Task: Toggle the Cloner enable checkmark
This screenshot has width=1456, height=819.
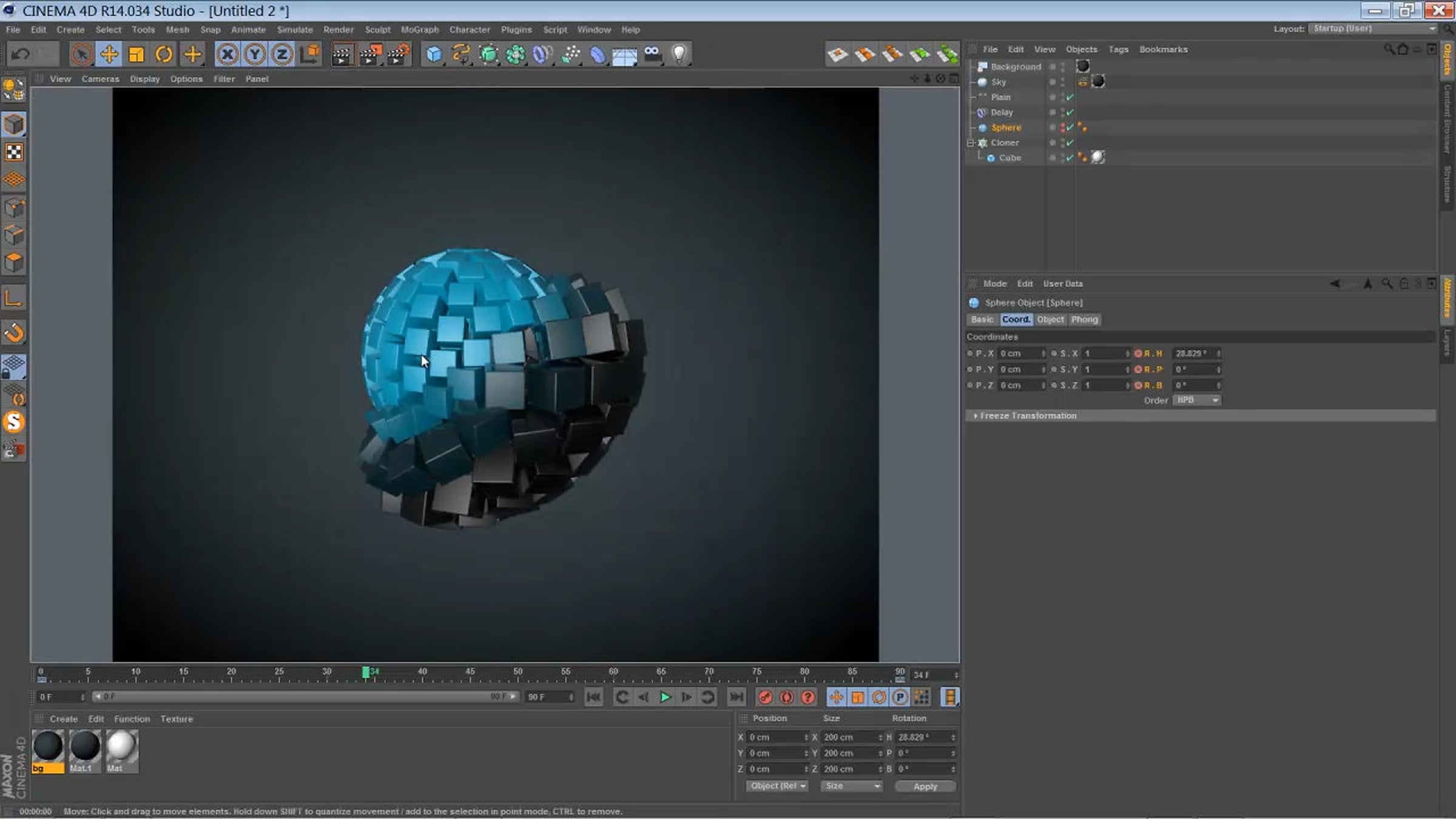Action: pos(1070,143)
